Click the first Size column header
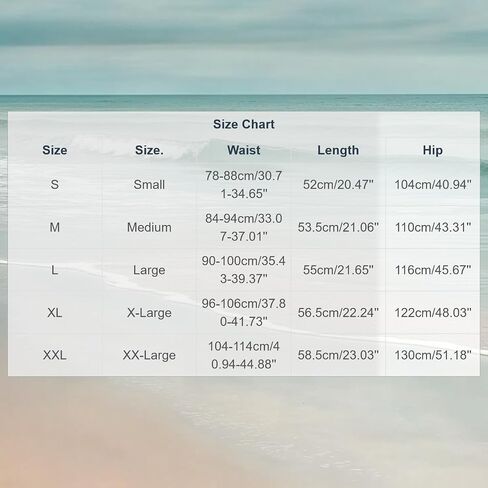 [x=55, y=150]
